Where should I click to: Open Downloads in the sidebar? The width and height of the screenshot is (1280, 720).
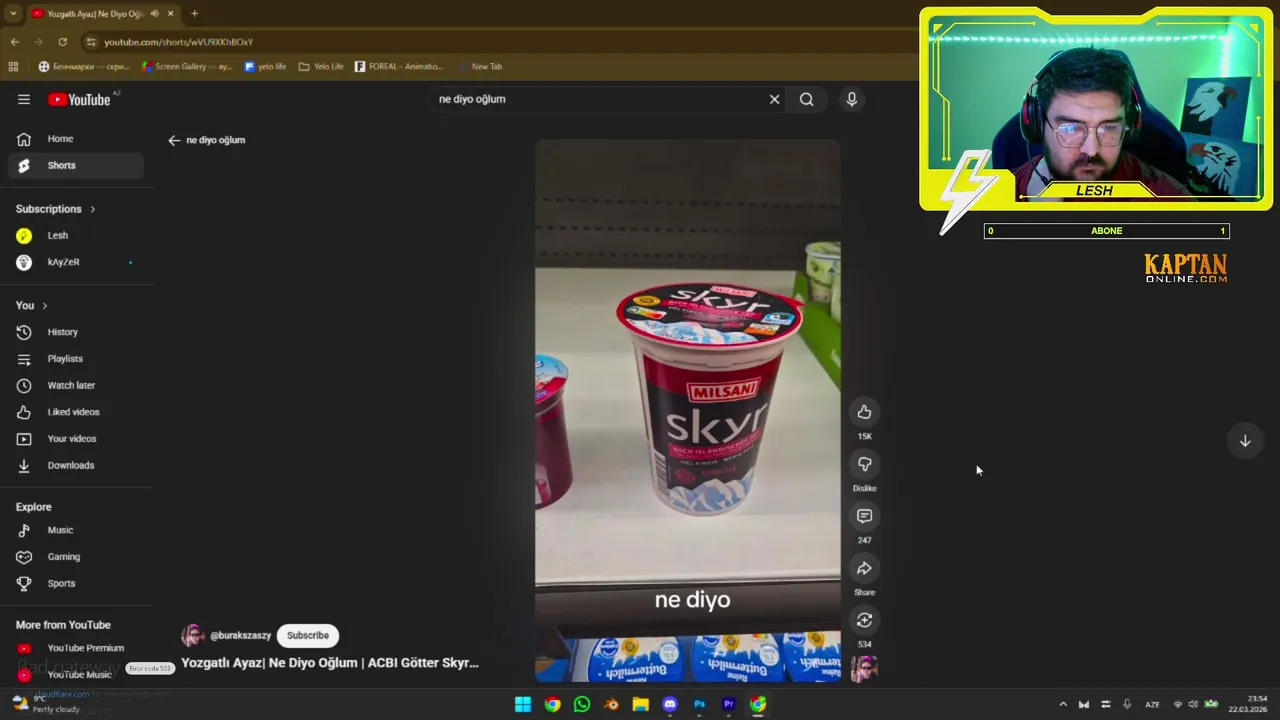[76, 465]
